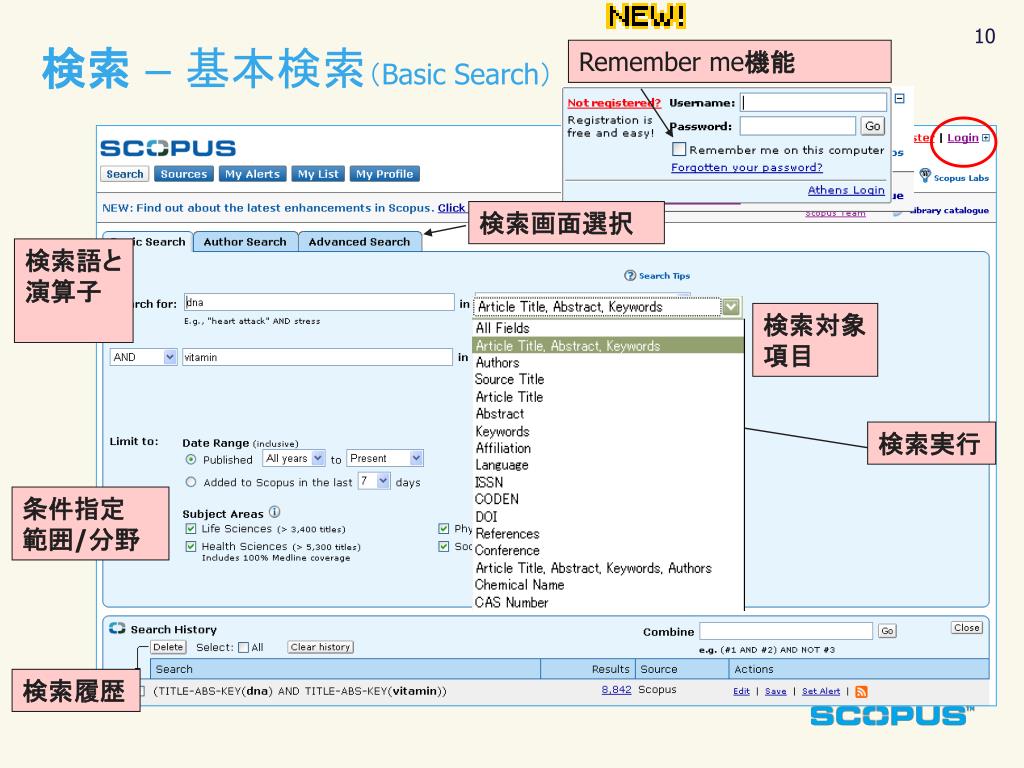
Task: Choose Conference in the field list
Action: pyautogui.click(x=507, y=551)
